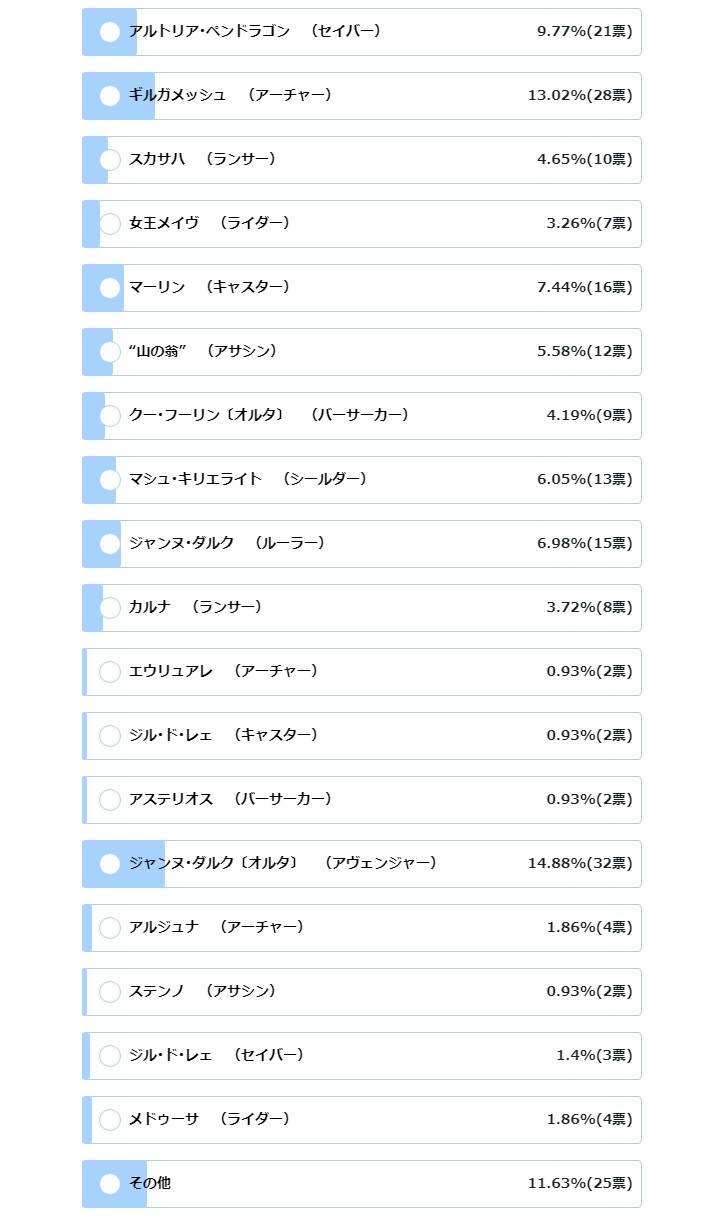Click the ジル・ド・レェ (キャスター) option label

222,735
